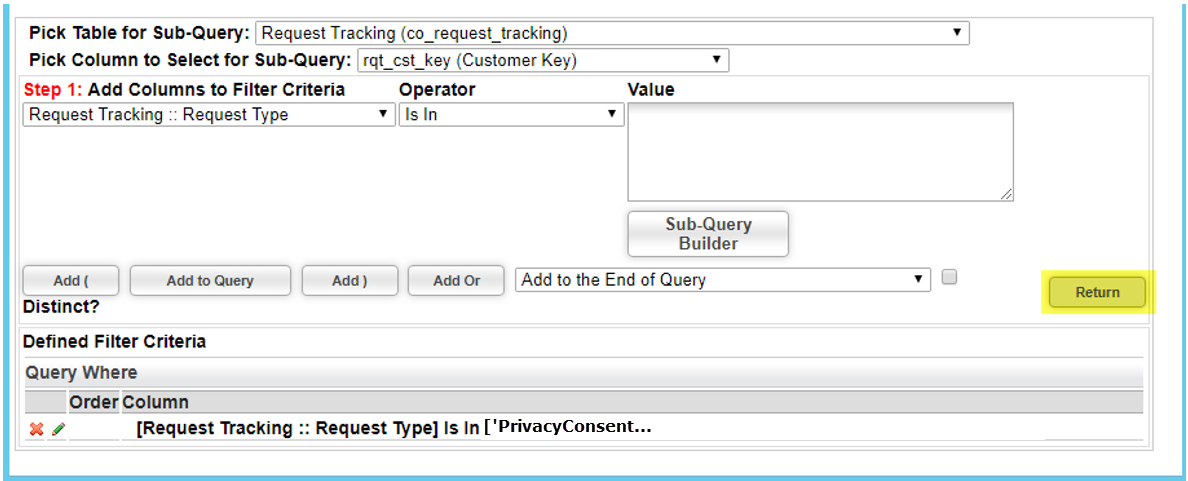Click the Add ( button

(71, 280)
